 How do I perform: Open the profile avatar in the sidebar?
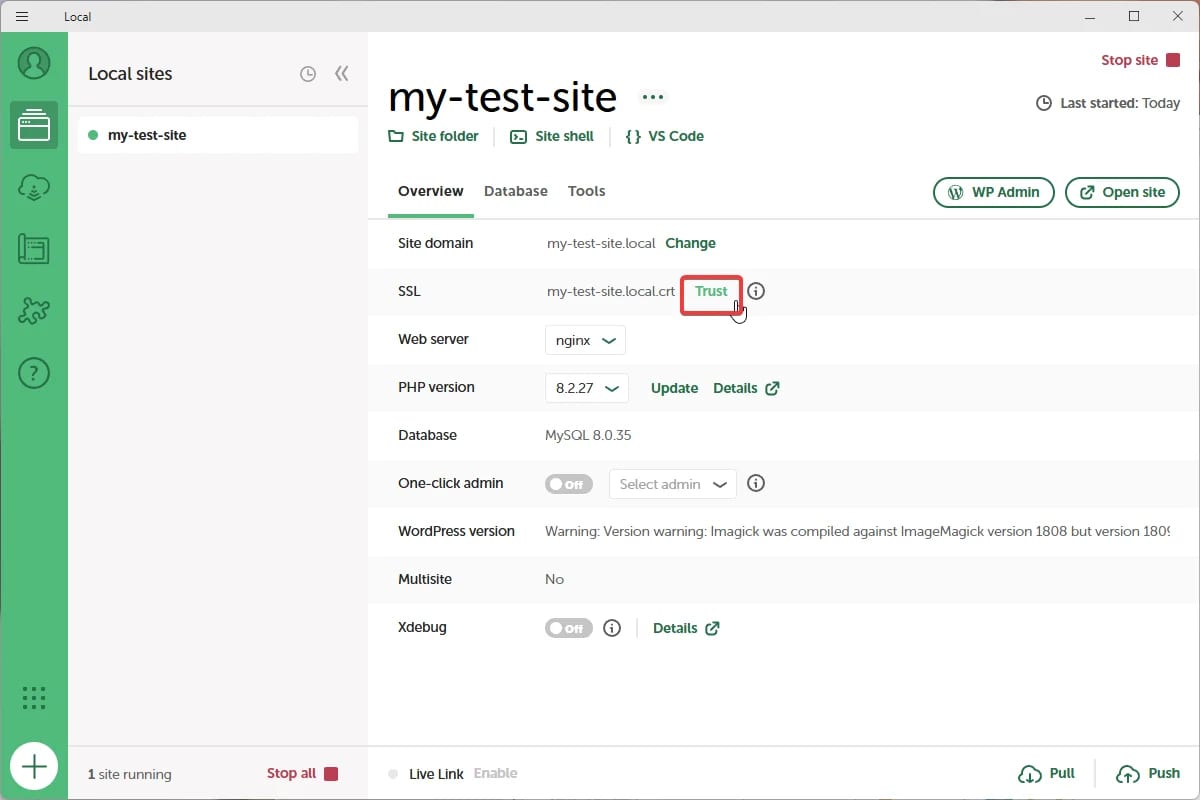point(34,63)
